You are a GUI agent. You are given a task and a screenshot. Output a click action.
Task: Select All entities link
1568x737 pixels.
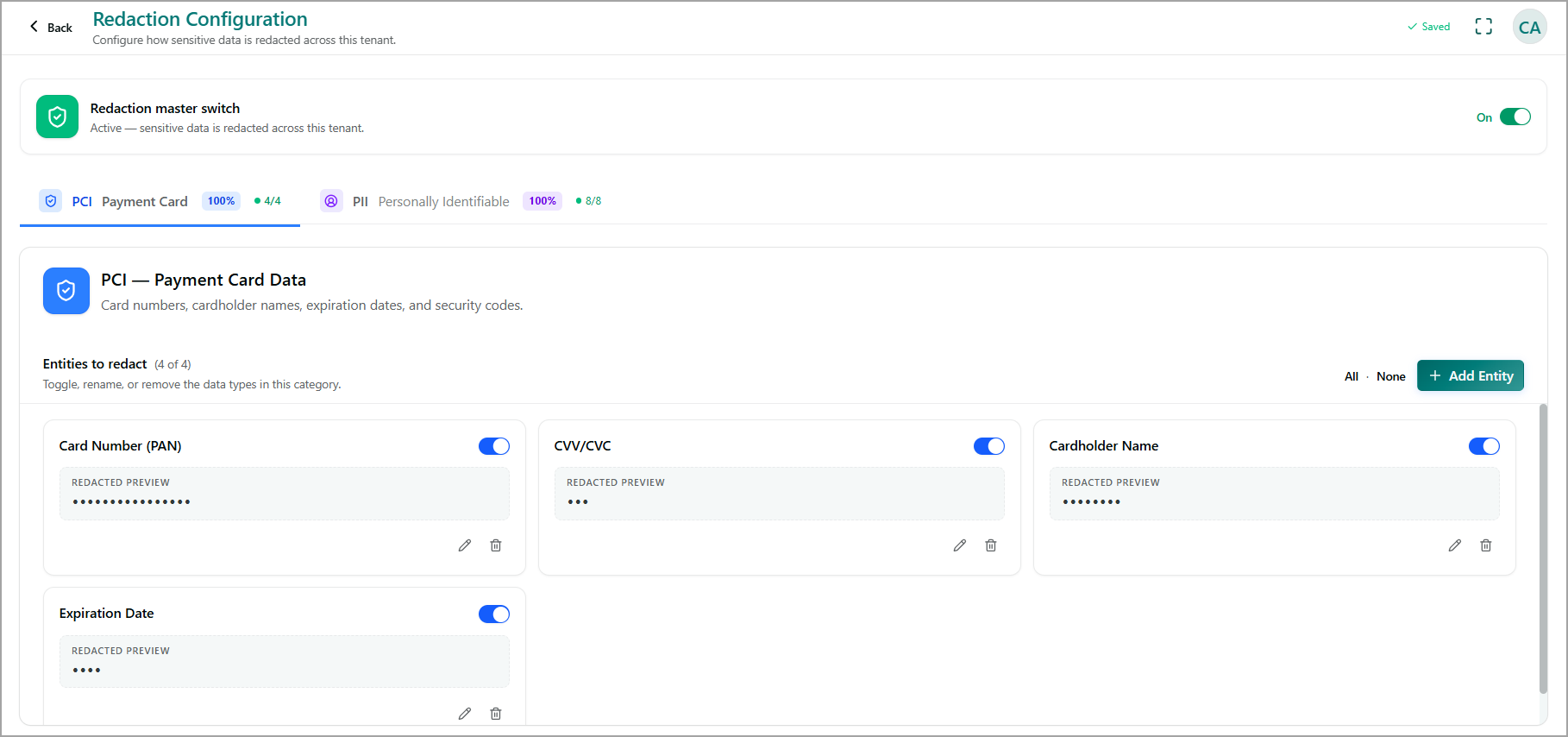tap(1352, 376)
